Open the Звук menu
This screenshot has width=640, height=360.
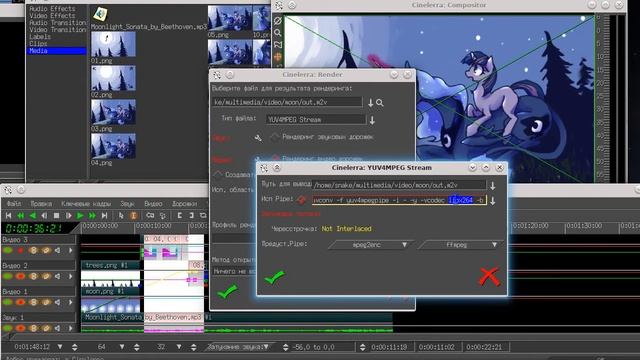click(127, 203)
